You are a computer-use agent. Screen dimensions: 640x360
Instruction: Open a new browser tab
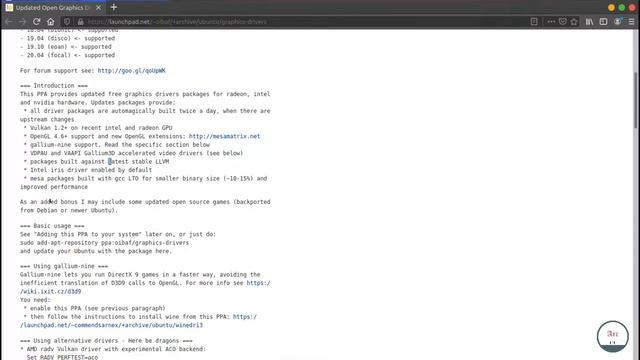coord(114,7)
